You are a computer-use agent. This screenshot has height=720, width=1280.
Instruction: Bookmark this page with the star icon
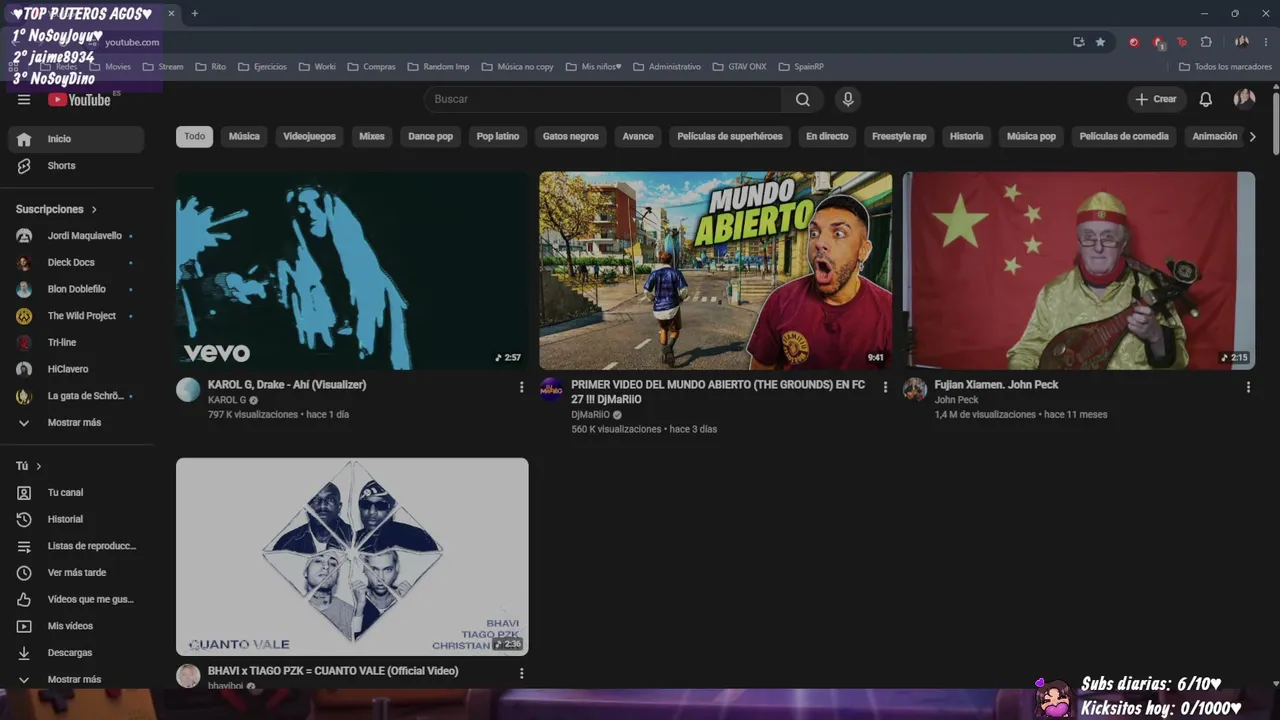point(1100,42)
